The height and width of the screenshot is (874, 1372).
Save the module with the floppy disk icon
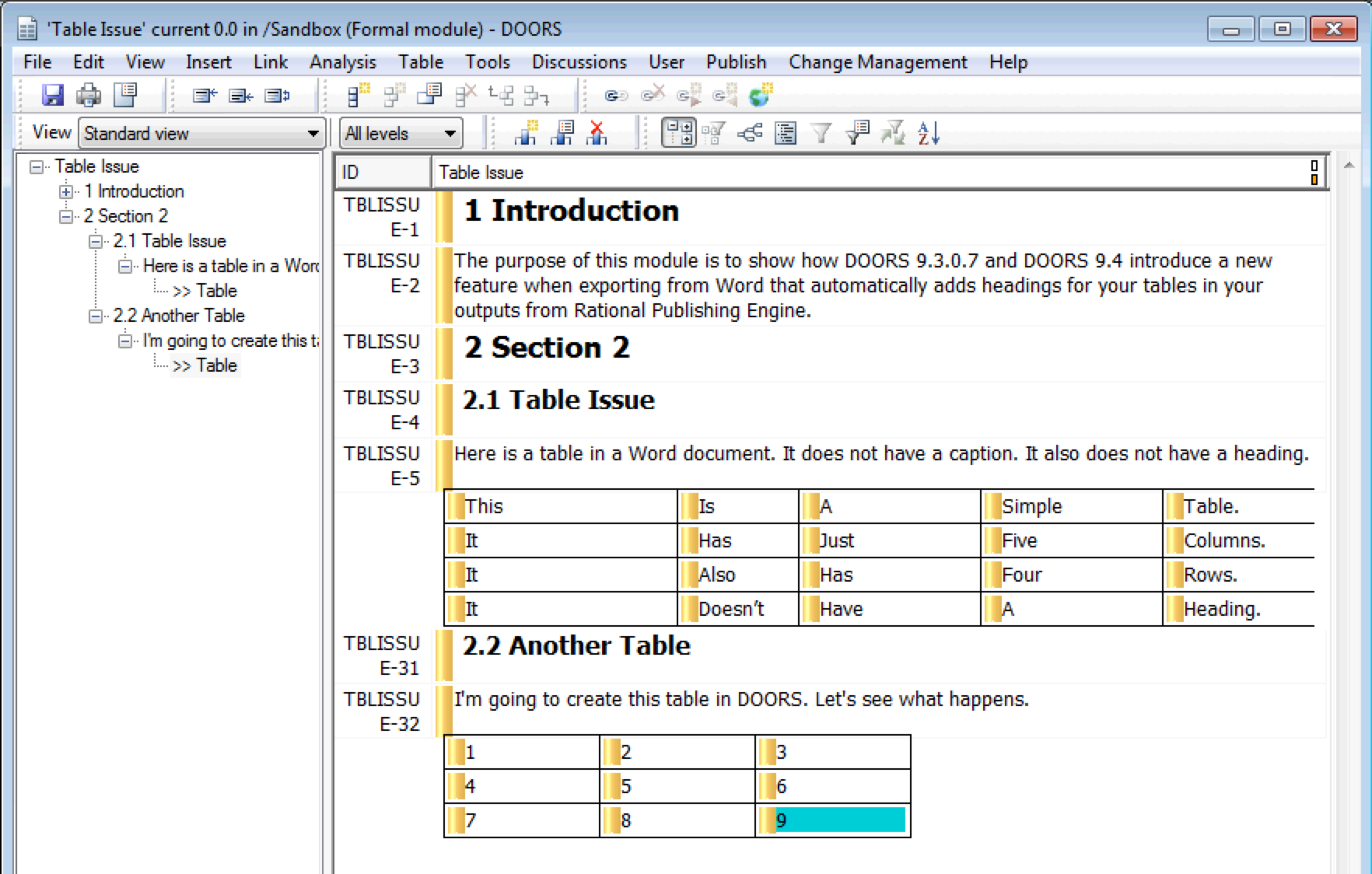click(52, 95)
